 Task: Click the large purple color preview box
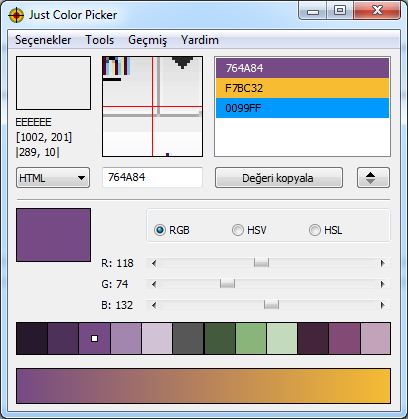click(x=53, y=235)
